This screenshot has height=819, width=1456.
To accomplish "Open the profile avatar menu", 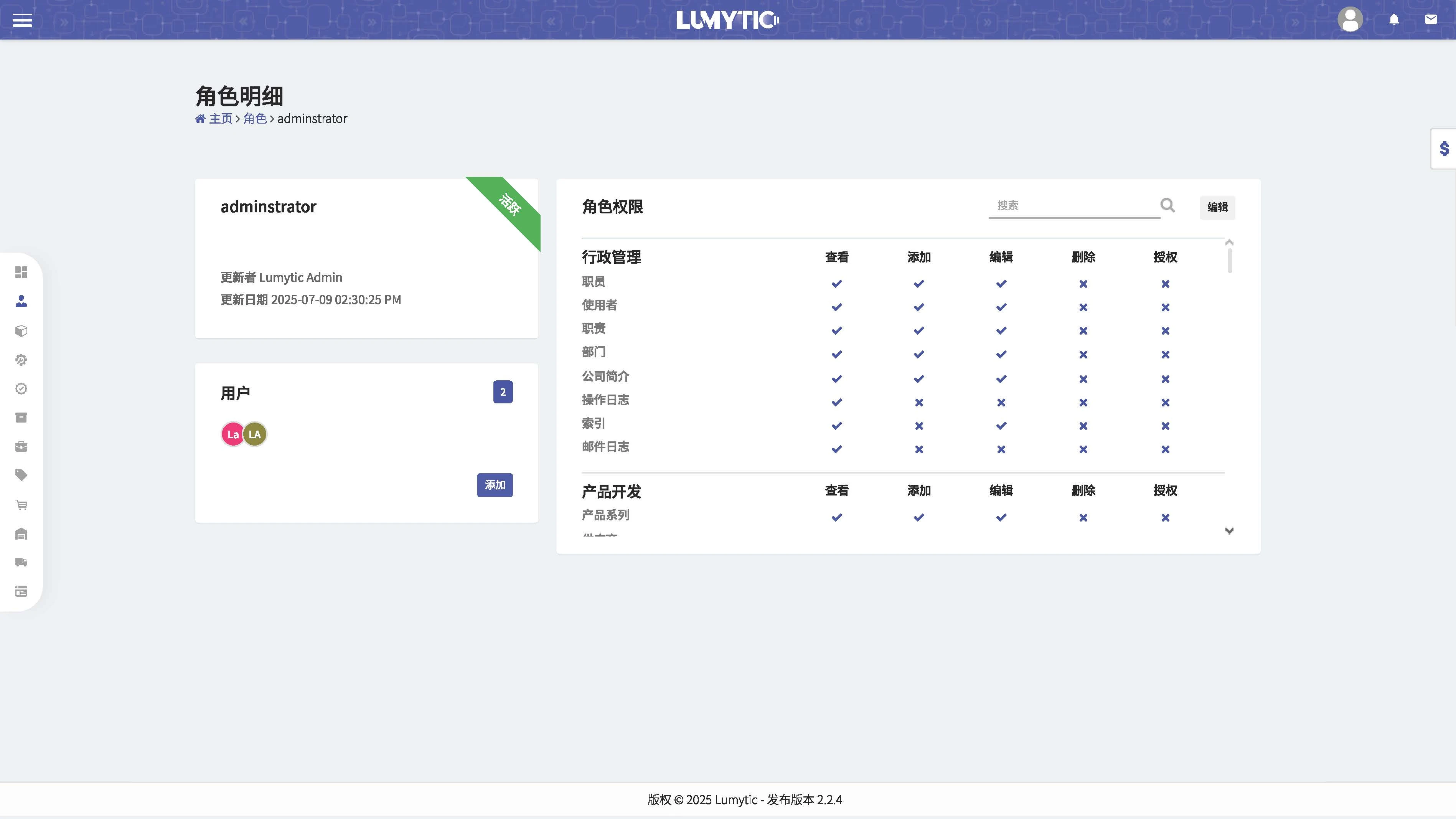I will click(x=1350, y=19).
